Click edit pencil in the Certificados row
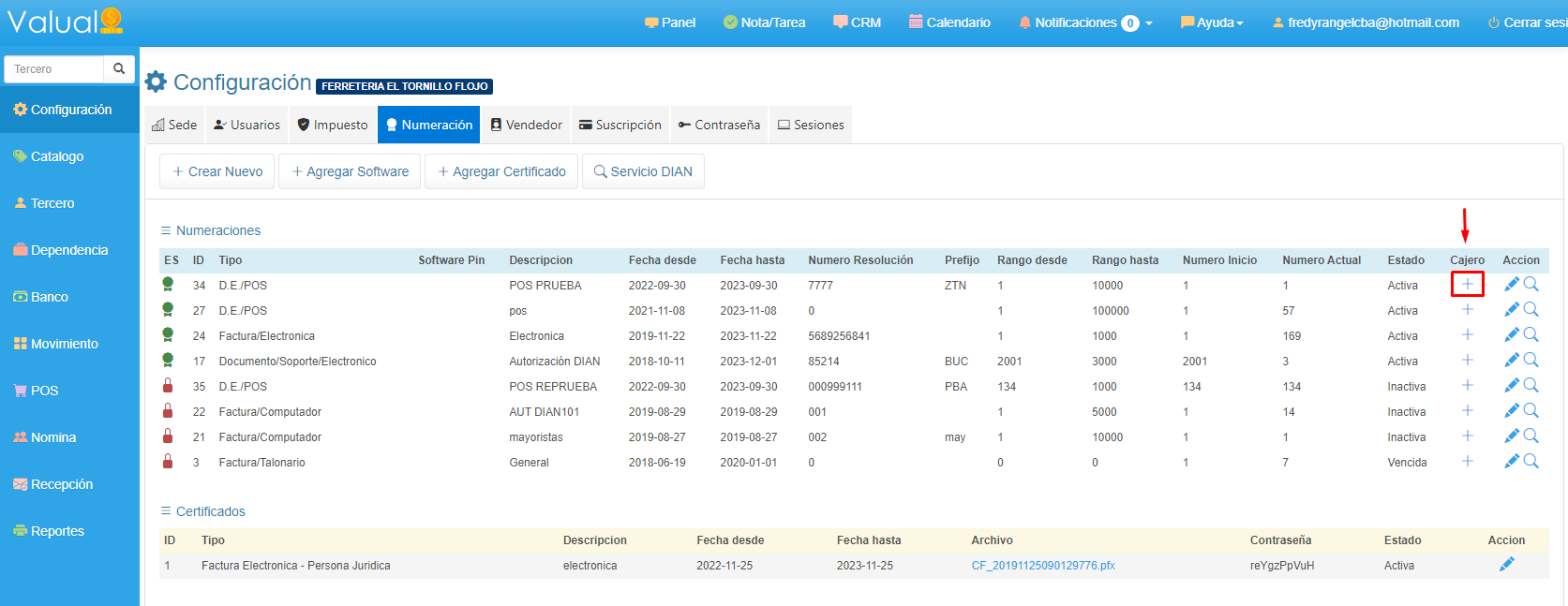The image size is (1568, 606). point(1506,565)
